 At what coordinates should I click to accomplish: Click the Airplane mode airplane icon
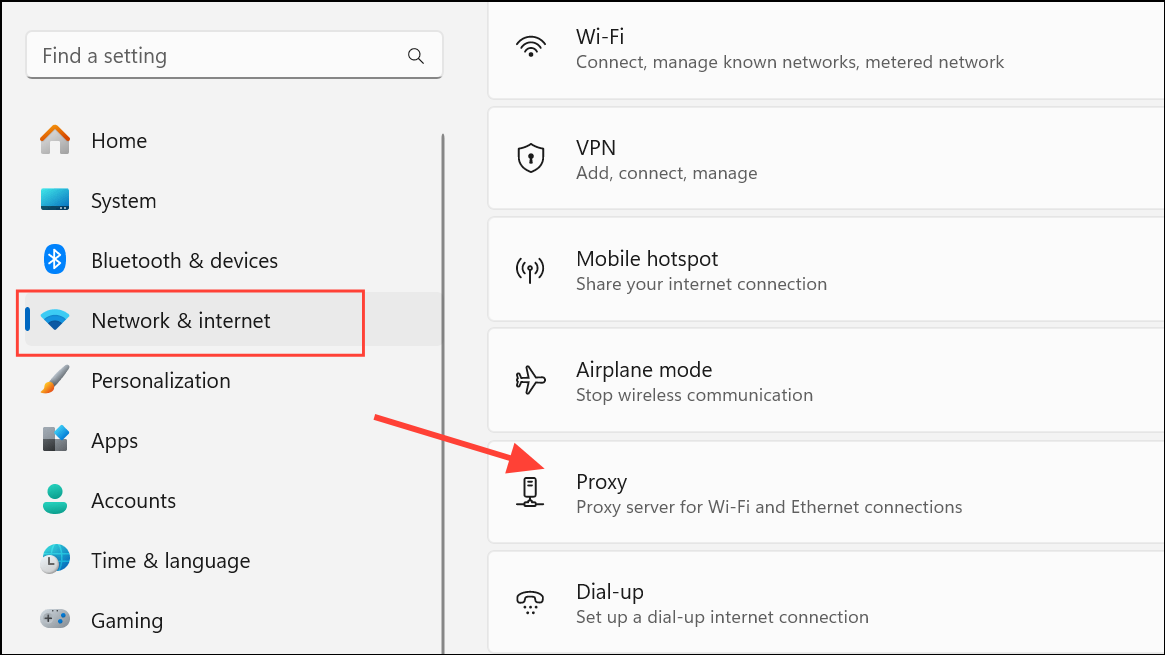pyautogui.click(x=530, y=380)
